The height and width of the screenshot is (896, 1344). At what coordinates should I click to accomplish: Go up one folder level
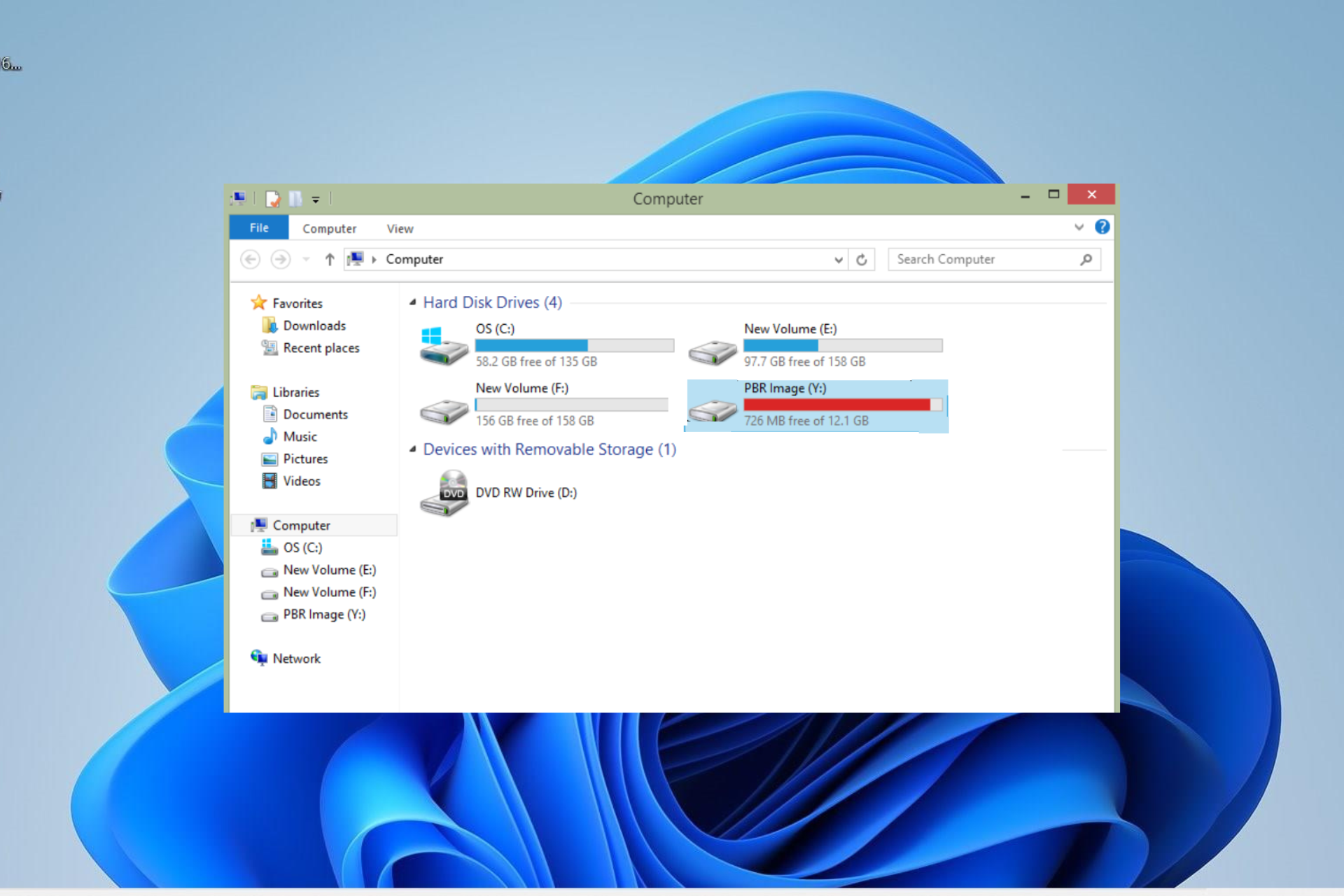pyautogui.click(x=330, y=260)
